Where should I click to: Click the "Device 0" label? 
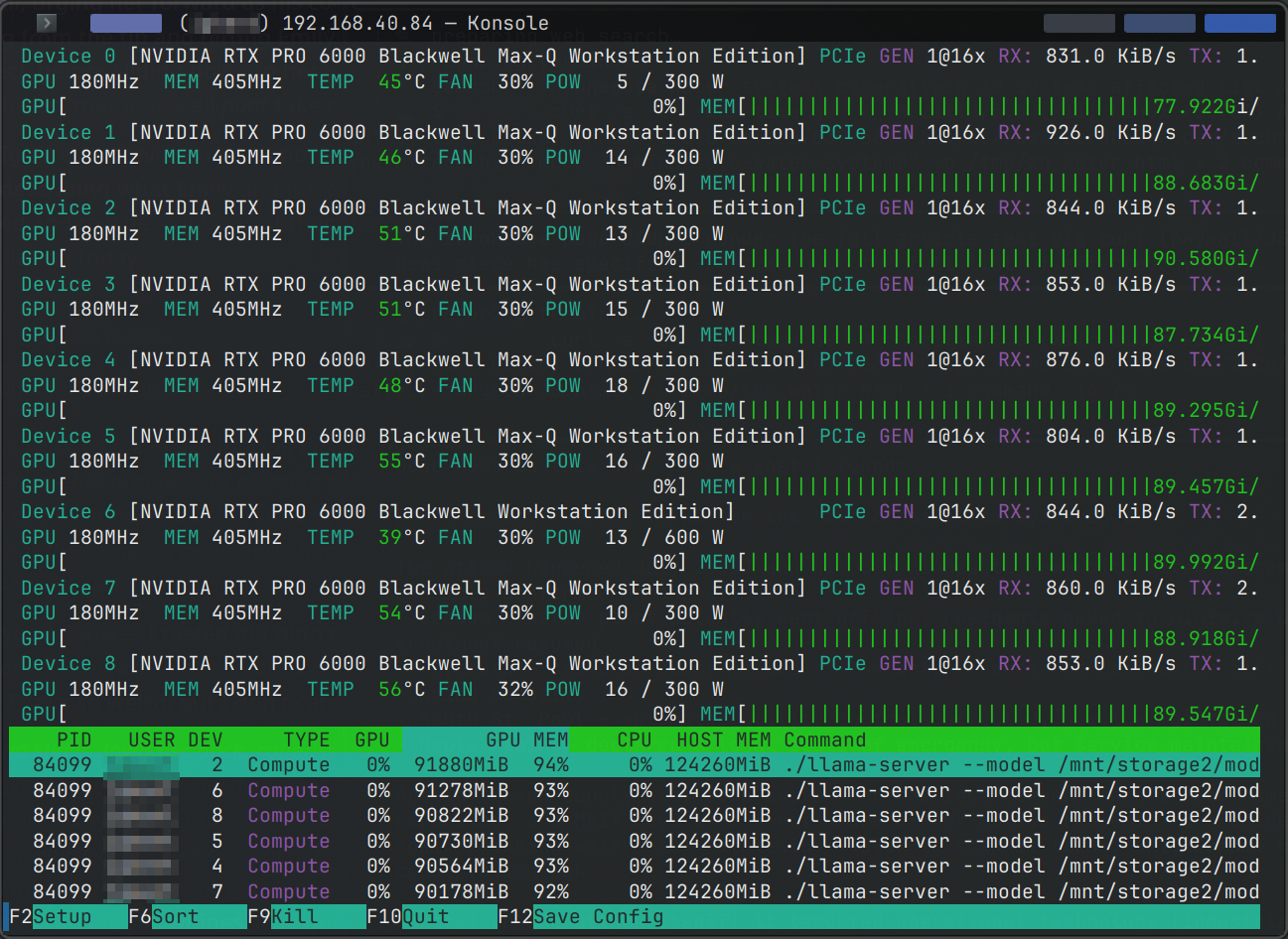(69, 57)
